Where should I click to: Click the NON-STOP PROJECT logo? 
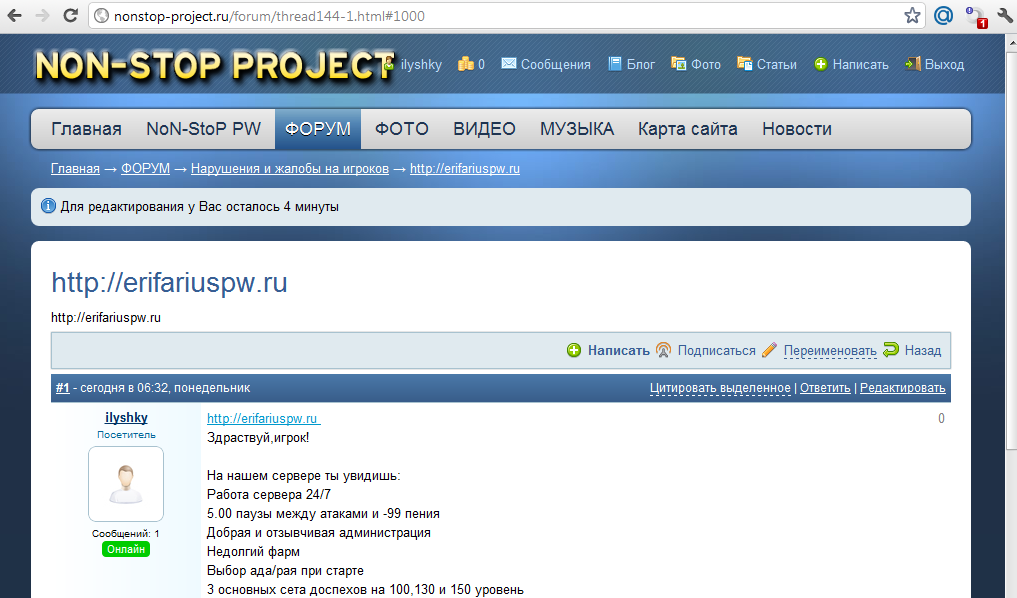pyautogui.click(x=215, y=65)
